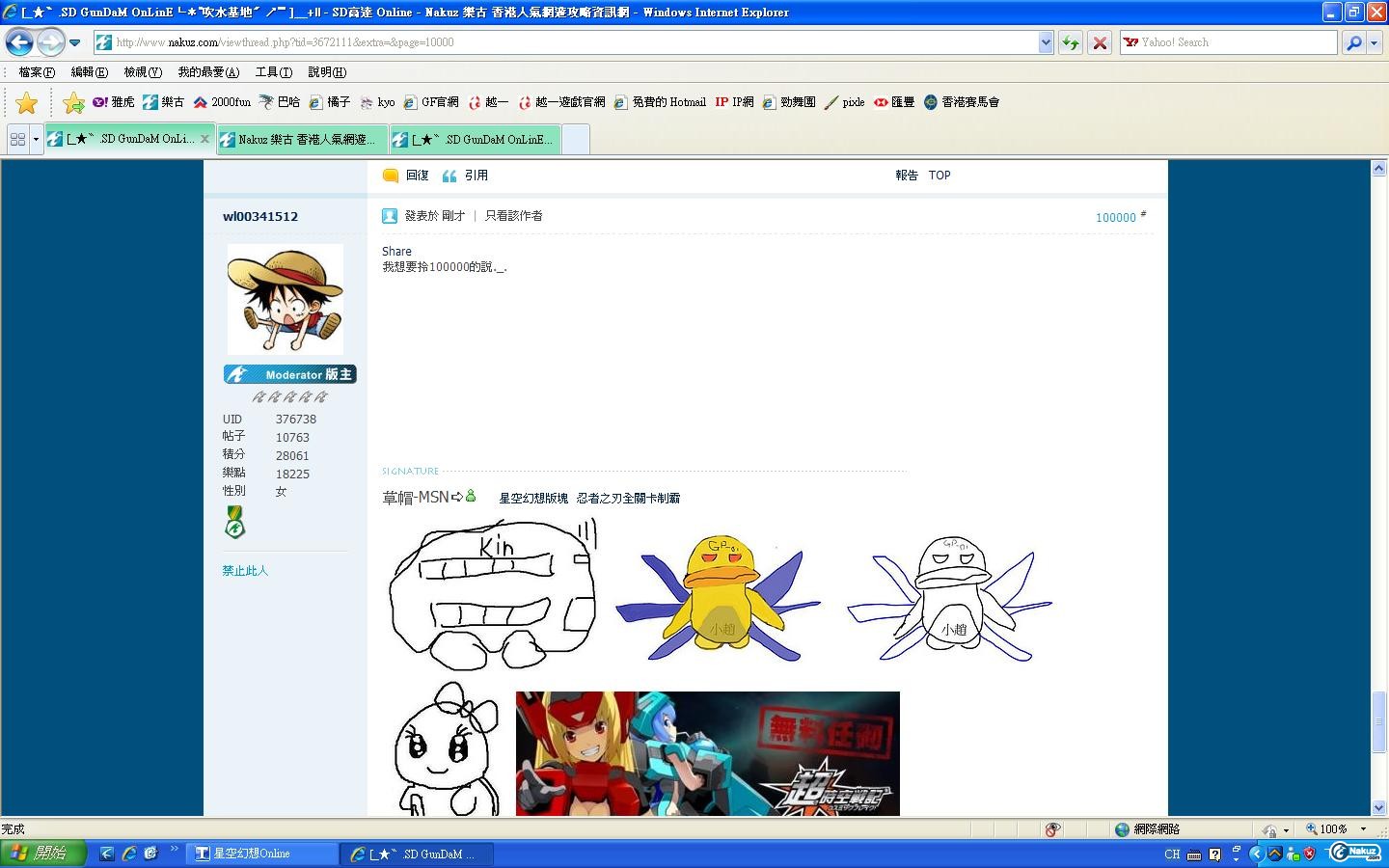Click the 報告 report link
Image resolution: width=1389 pixels, height=868 pixels.
pyautogui.click(x=907, y=176)
